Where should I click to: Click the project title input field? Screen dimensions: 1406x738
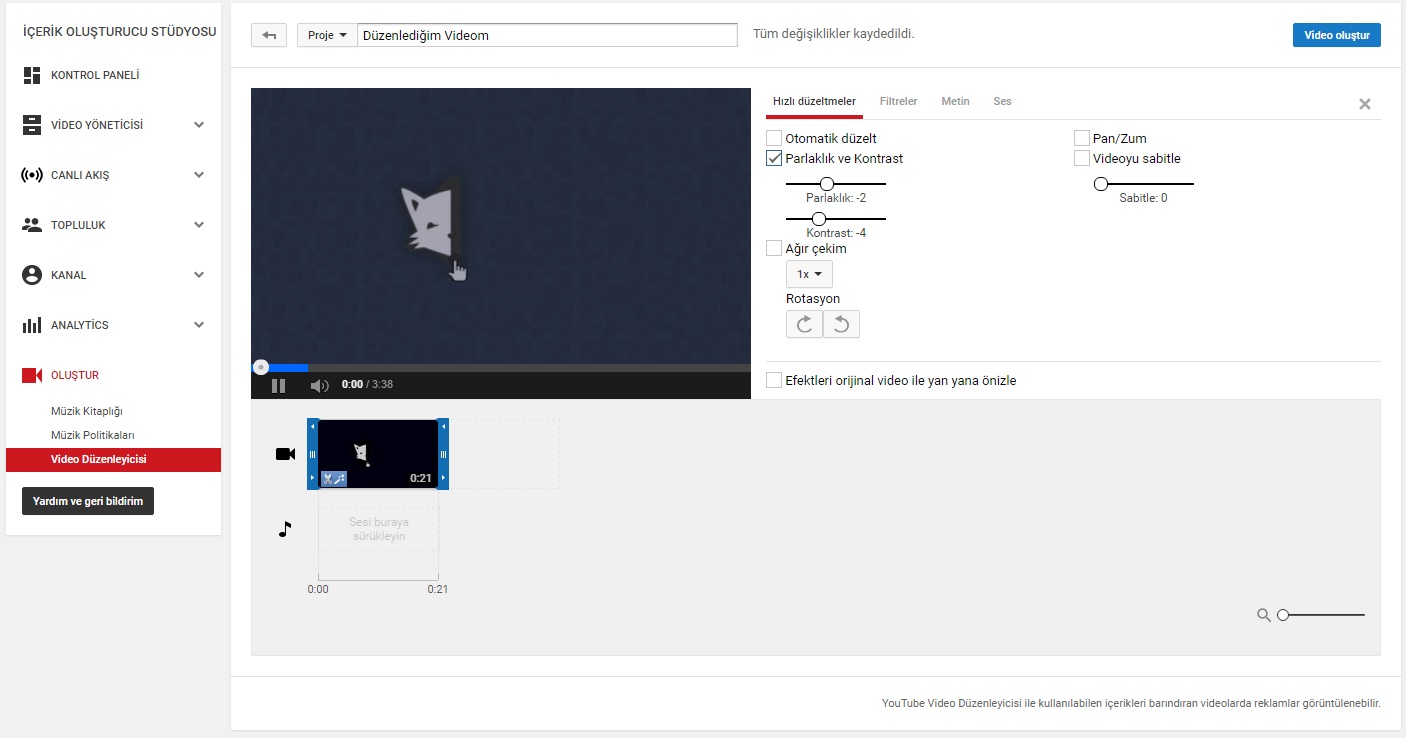coord(547,35)
